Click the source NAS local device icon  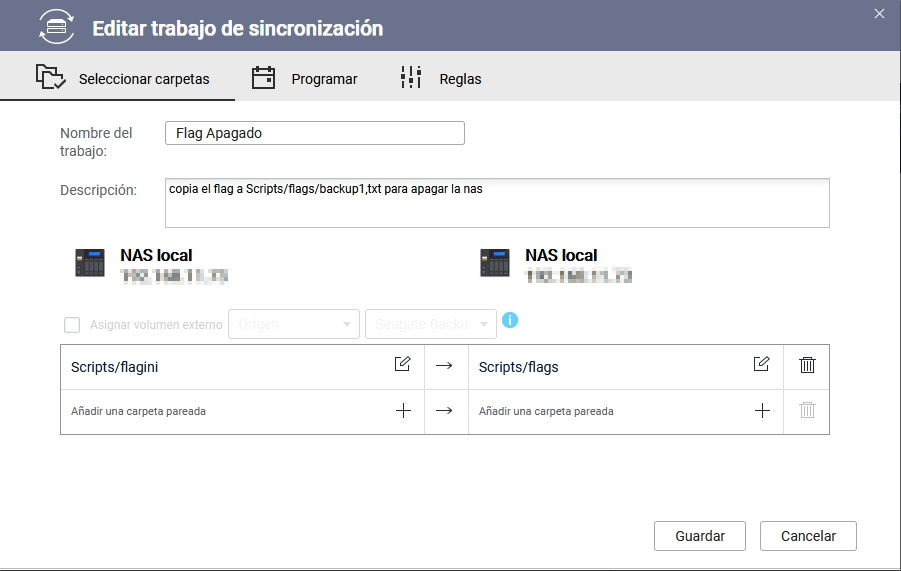90,263
